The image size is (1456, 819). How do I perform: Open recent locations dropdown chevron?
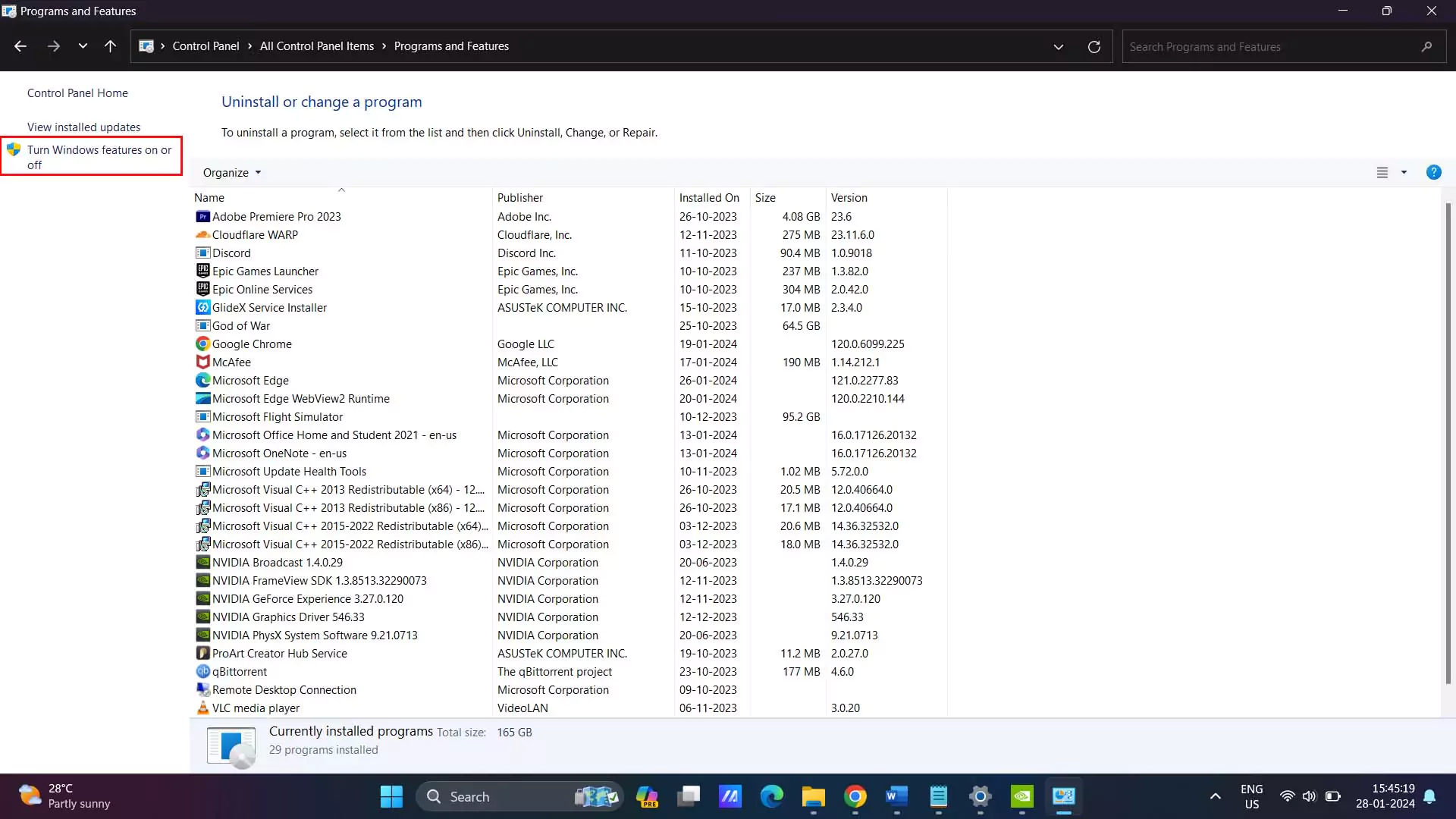(x=83, y=46)
